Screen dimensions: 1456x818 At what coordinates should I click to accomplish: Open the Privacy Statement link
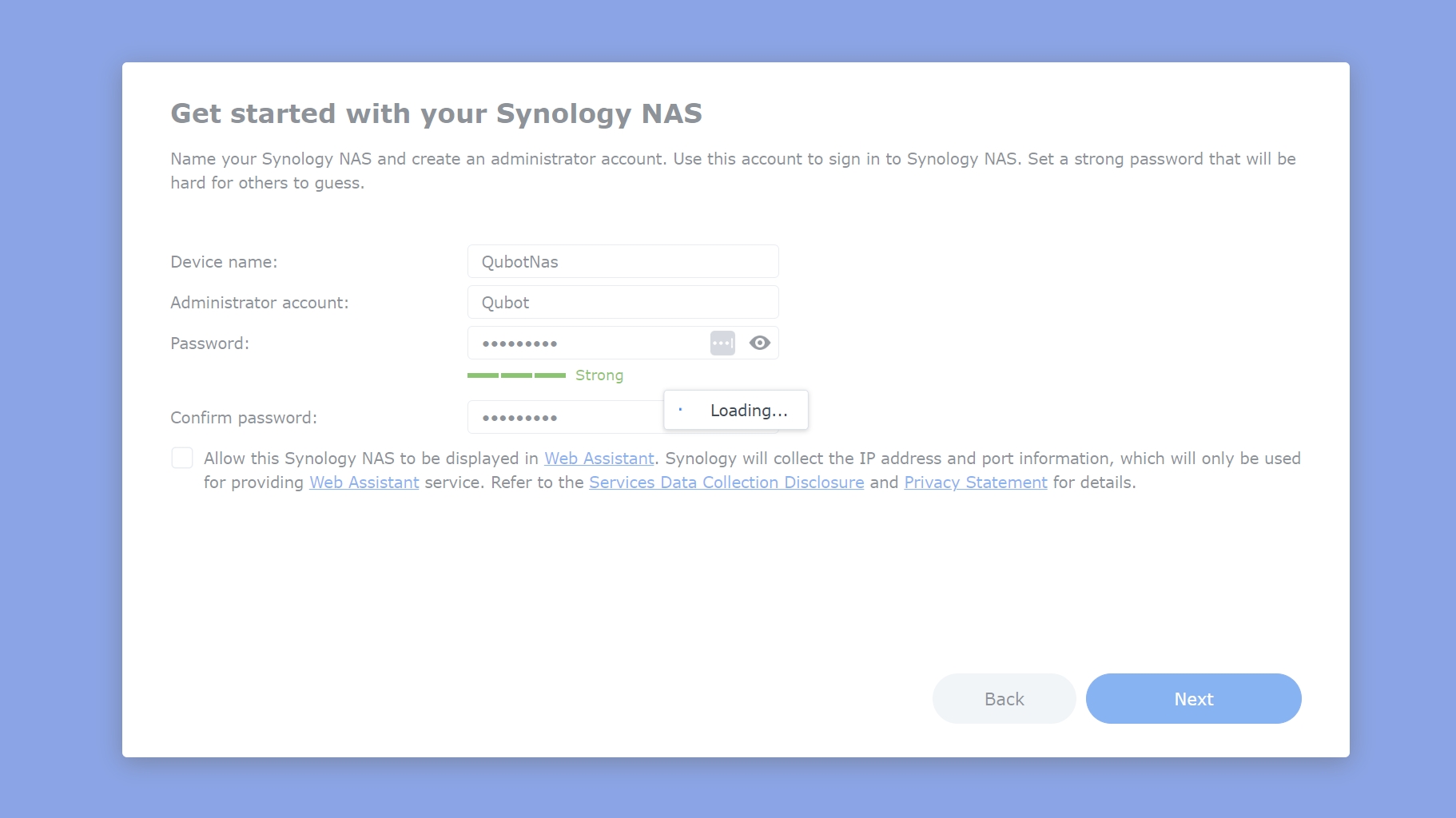coord(976,482)
